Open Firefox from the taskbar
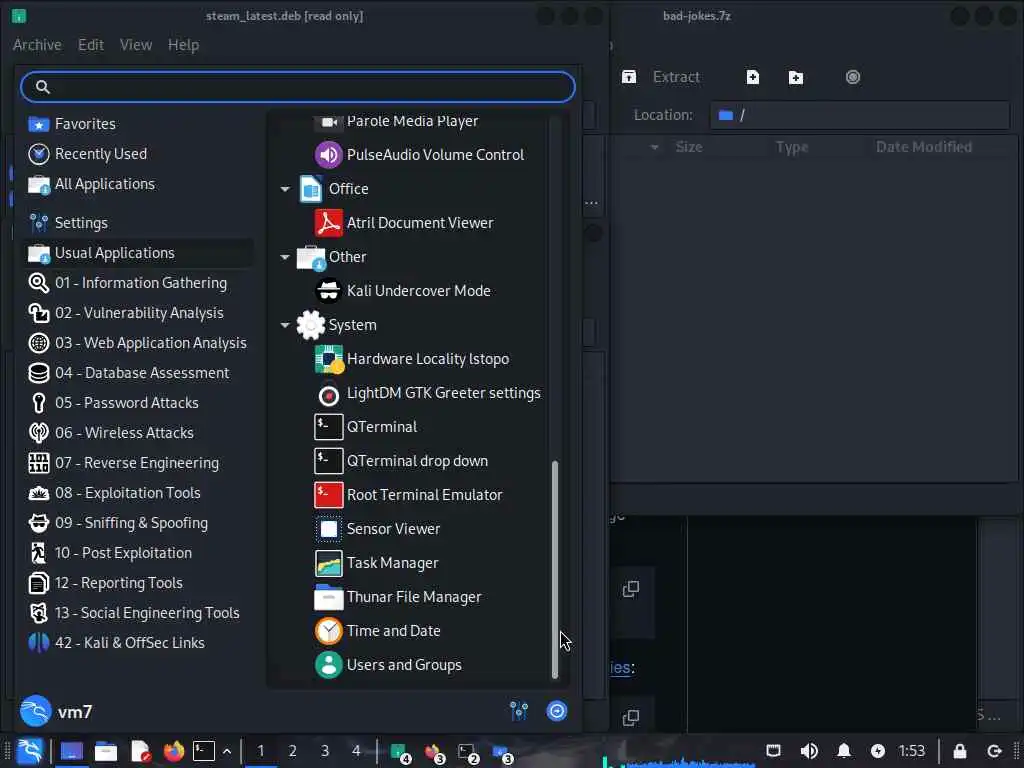Image resolution: width=1024 pixels, height=768 pixels. 173,752
